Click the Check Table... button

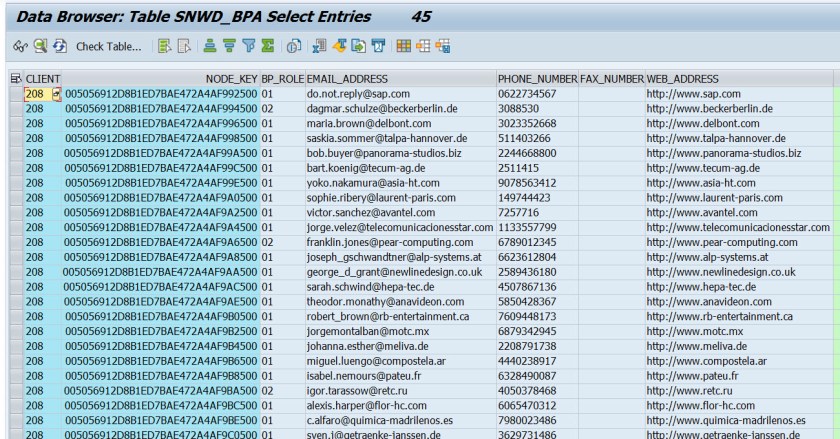coord(109,47)
